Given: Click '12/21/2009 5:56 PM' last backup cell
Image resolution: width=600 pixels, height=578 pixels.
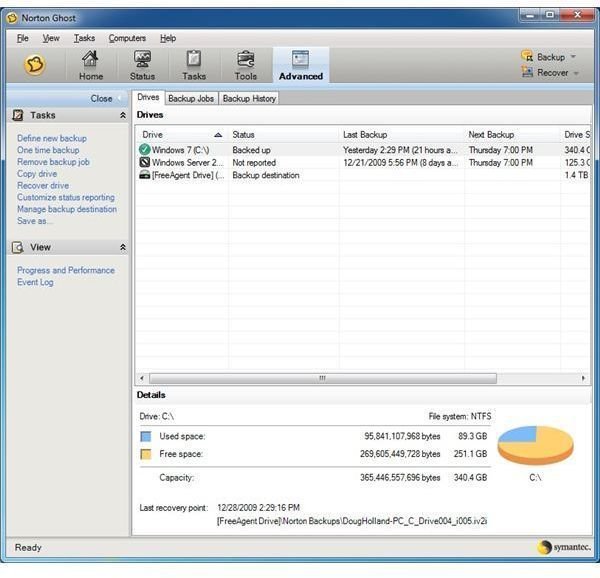Looking at the screenshot, I should [400, 163].
